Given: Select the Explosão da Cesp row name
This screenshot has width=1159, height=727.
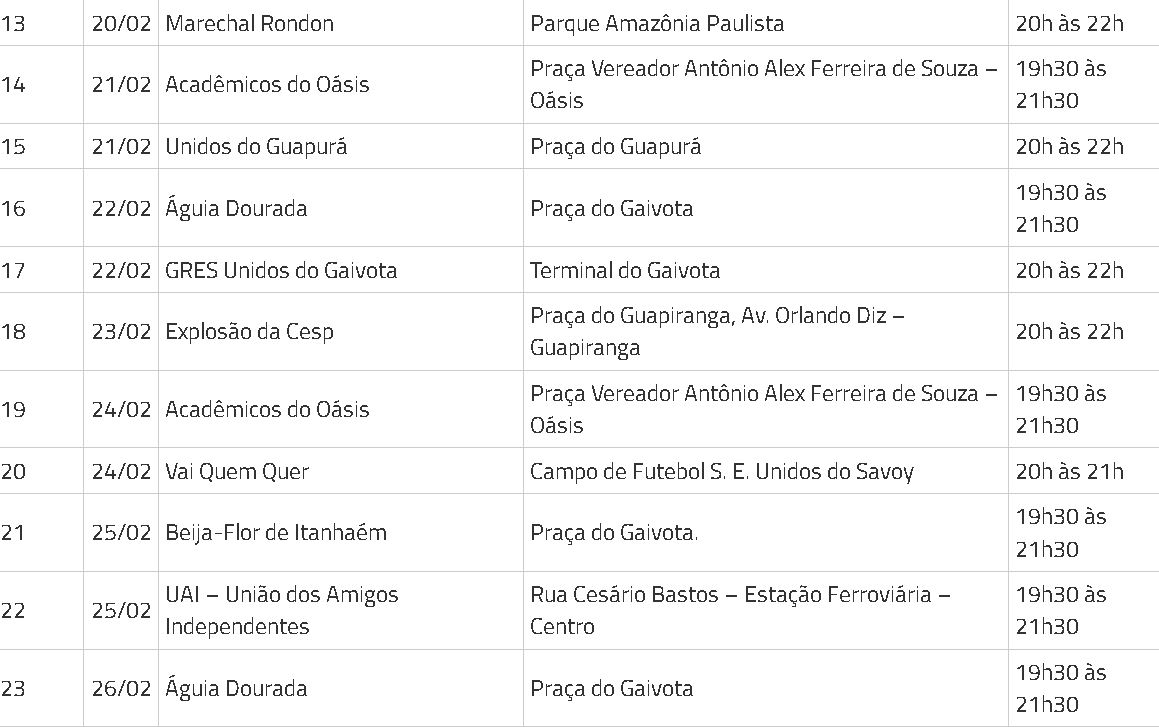Looking at the screenshot, I should tap(249, 332).
